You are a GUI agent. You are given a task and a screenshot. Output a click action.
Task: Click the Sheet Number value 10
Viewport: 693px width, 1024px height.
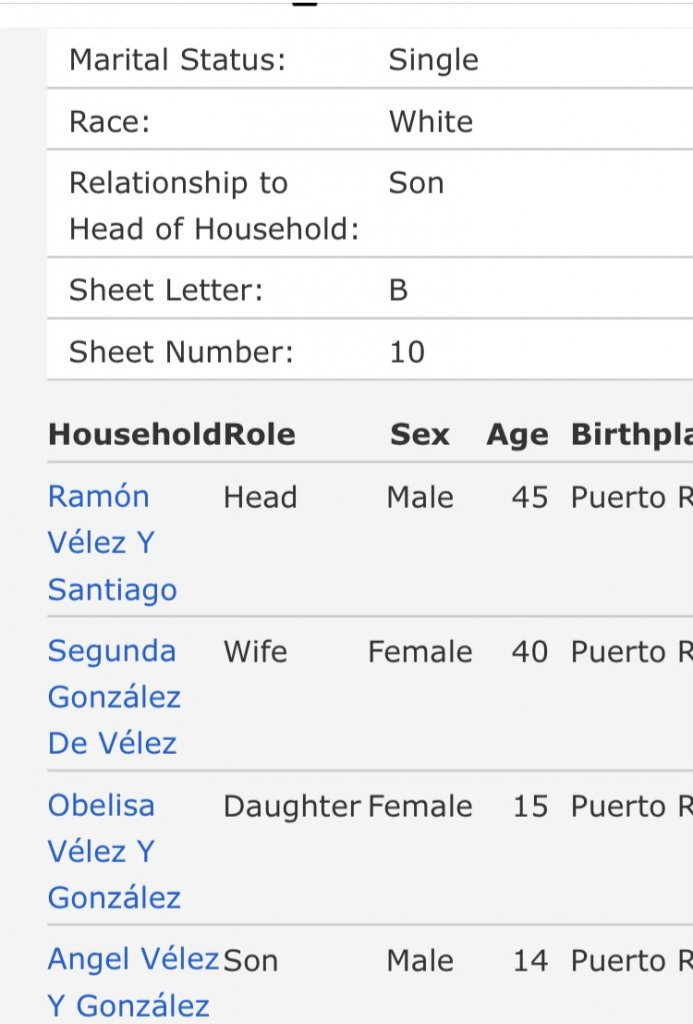(x=407, y=352)
